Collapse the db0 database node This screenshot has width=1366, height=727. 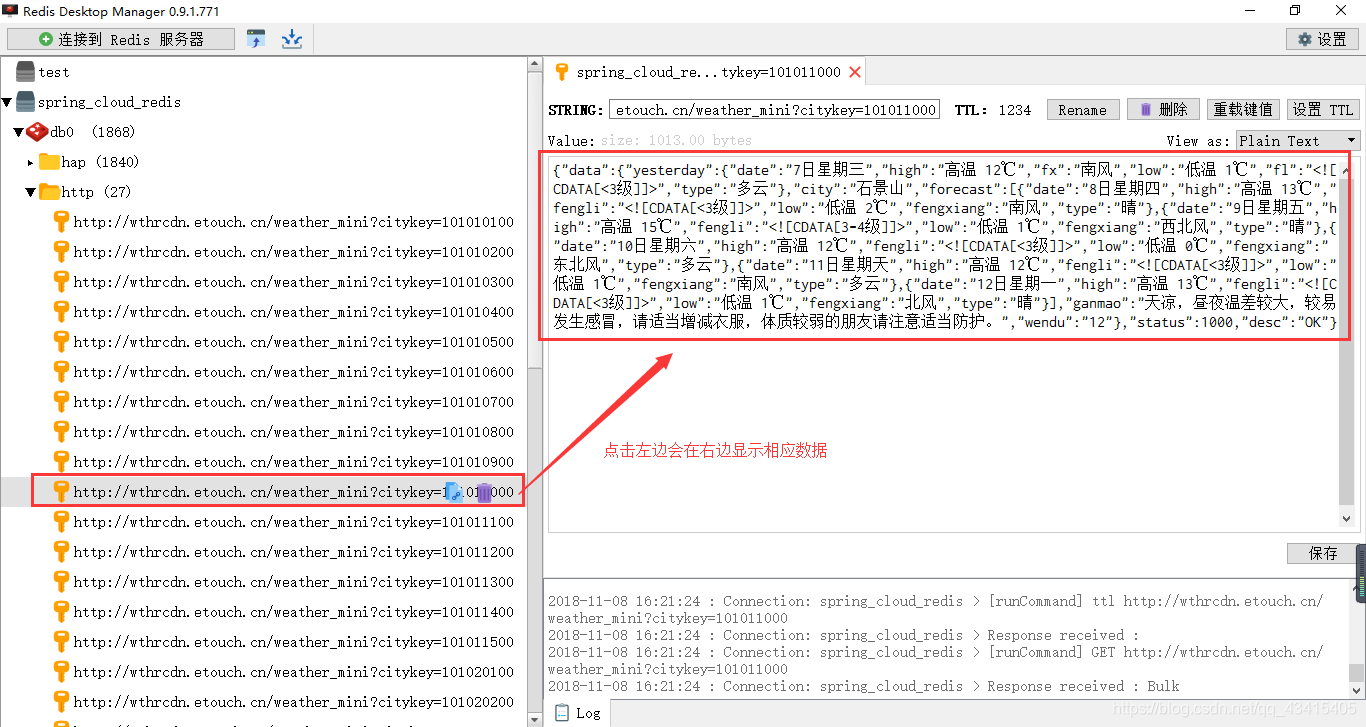tap(18, 132)
